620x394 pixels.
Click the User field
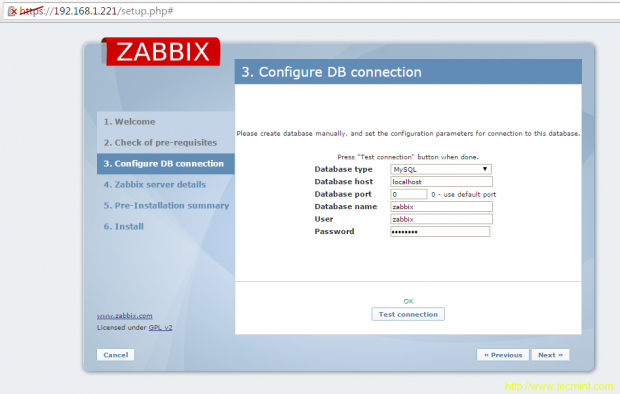tap(441, 219)
